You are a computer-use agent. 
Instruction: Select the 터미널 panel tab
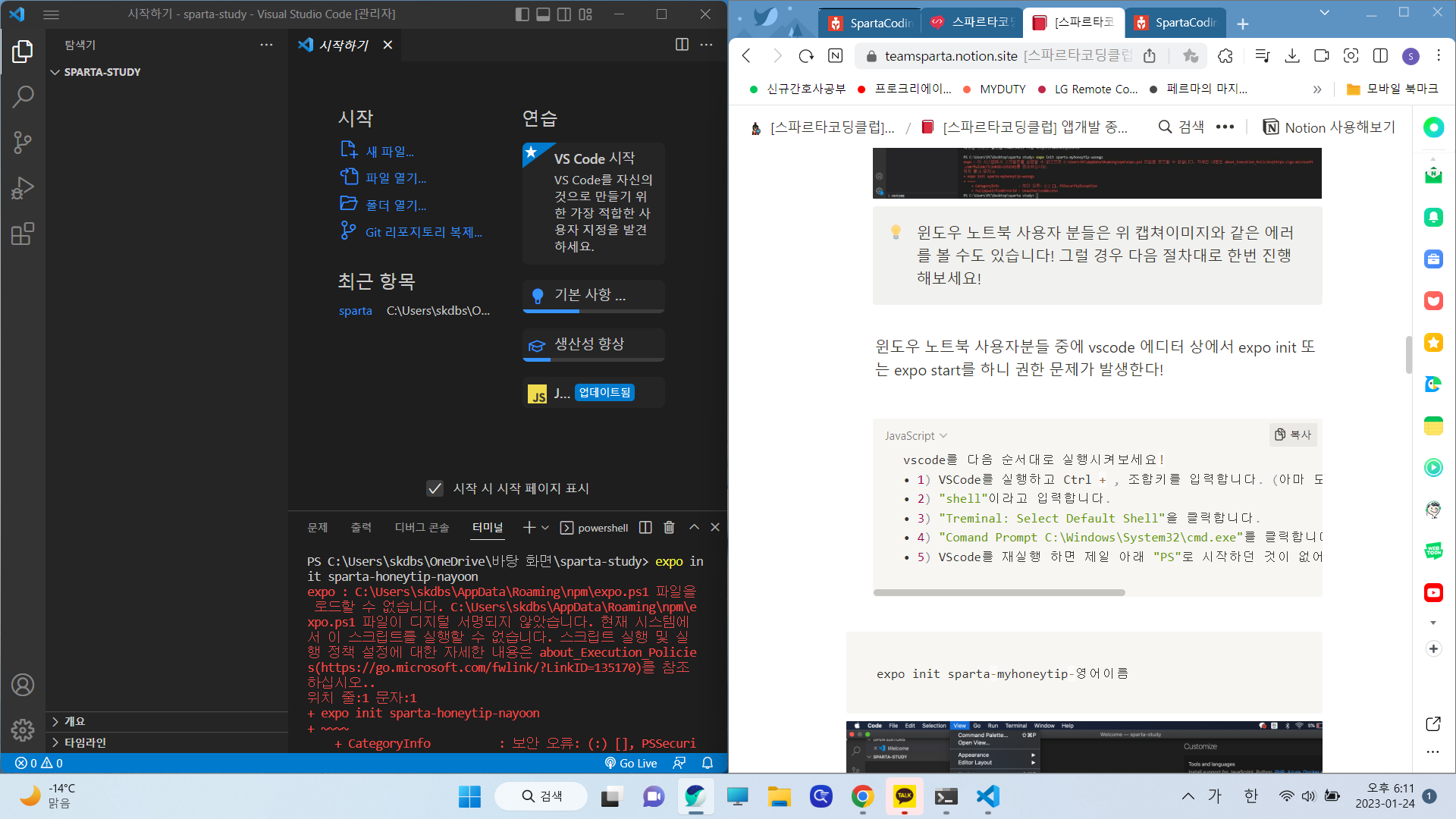coord(488,527)
